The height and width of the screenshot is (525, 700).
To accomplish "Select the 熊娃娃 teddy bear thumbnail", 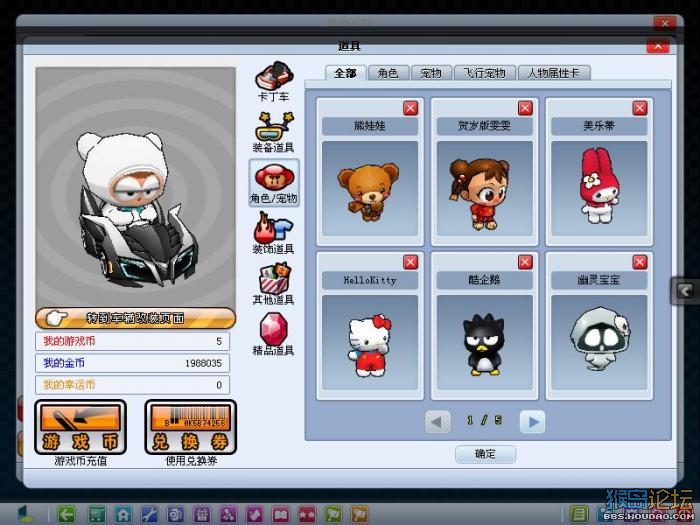I will pos(370,188).
